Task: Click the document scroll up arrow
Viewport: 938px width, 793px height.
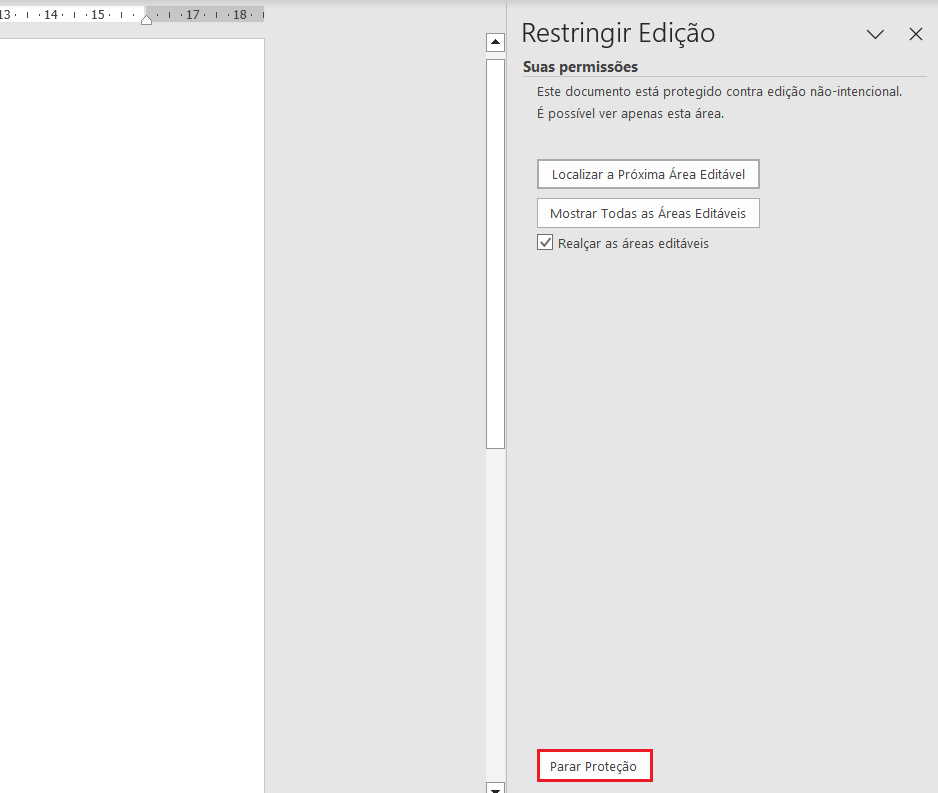Action: [495, 42]
